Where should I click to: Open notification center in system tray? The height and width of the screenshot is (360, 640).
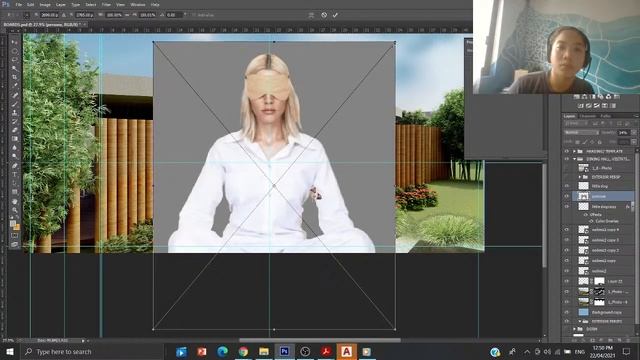click(627, 351)
